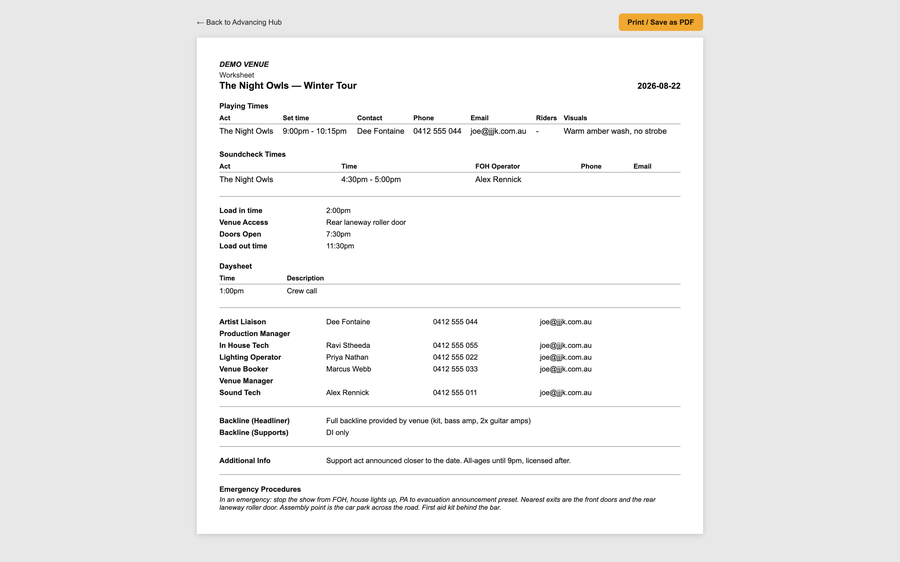Screen dimensions: 900x562
Task: Click Load out time value 11:30pm
Action: click(340, 246)
